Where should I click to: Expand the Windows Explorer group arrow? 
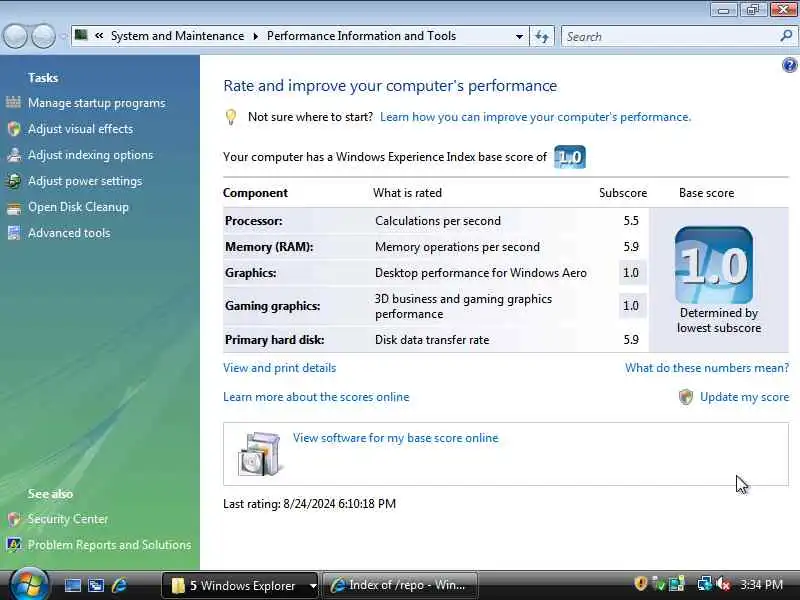tap(312, 586)
